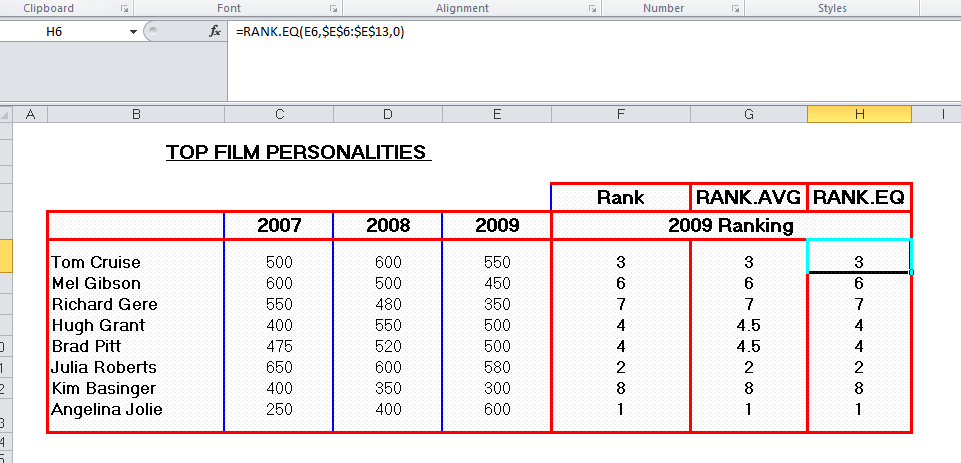
Task: Select column A header
Action: click(29, 114)
